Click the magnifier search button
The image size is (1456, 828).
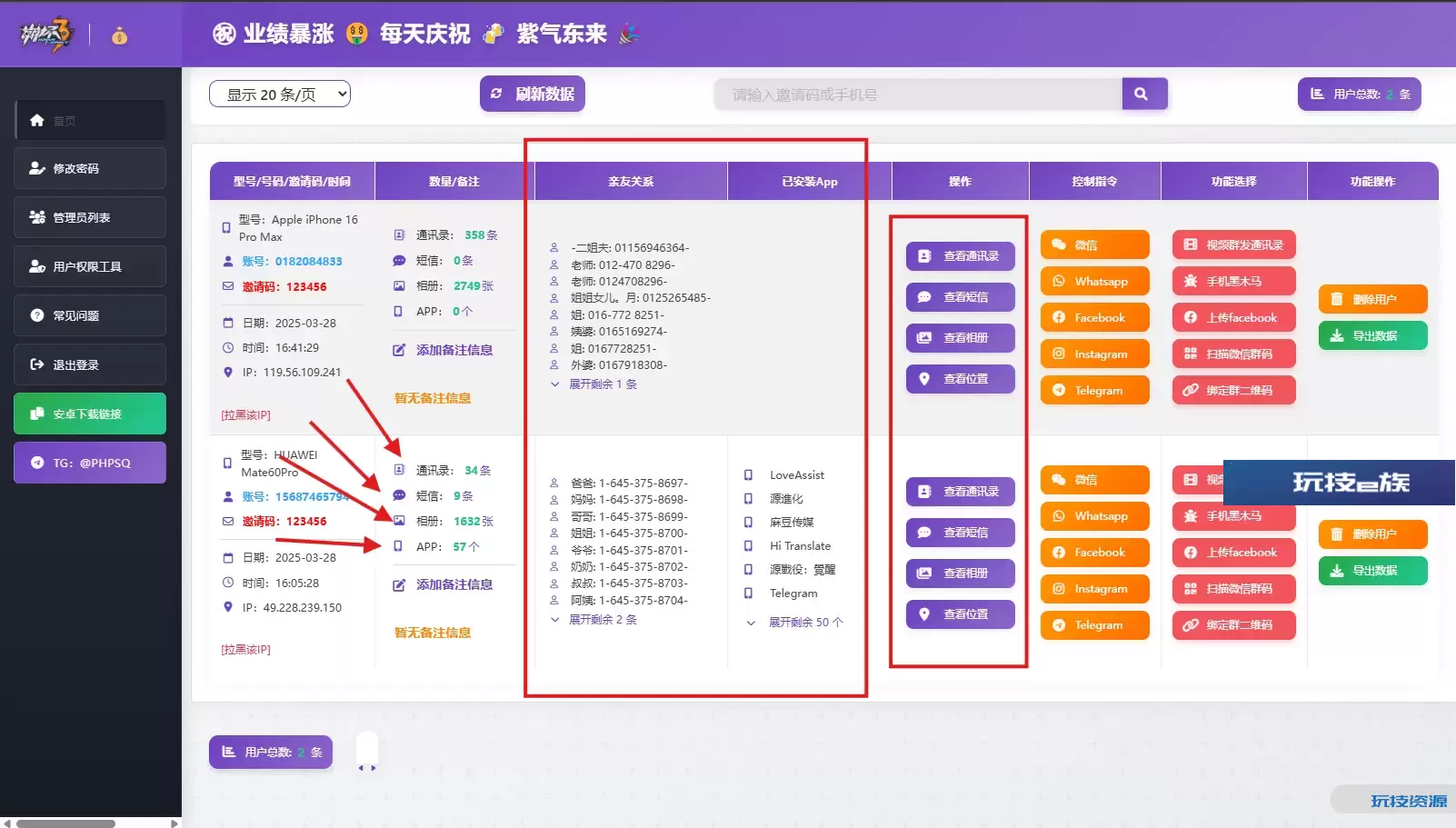pyautogui.click(x=1144, y=94)
